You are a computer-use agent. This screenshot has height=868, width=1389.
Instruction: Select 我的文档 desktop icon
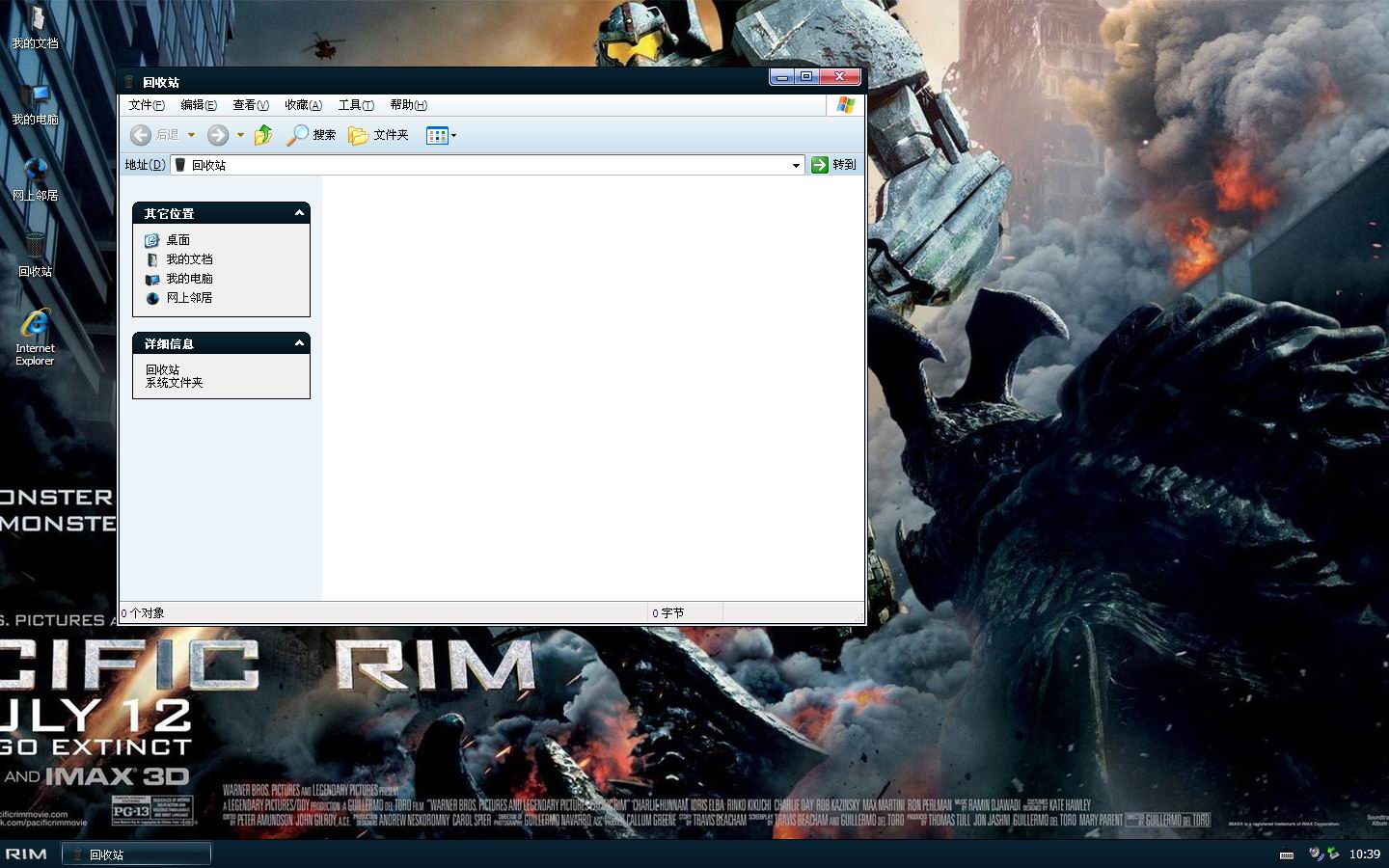(35, 27)
